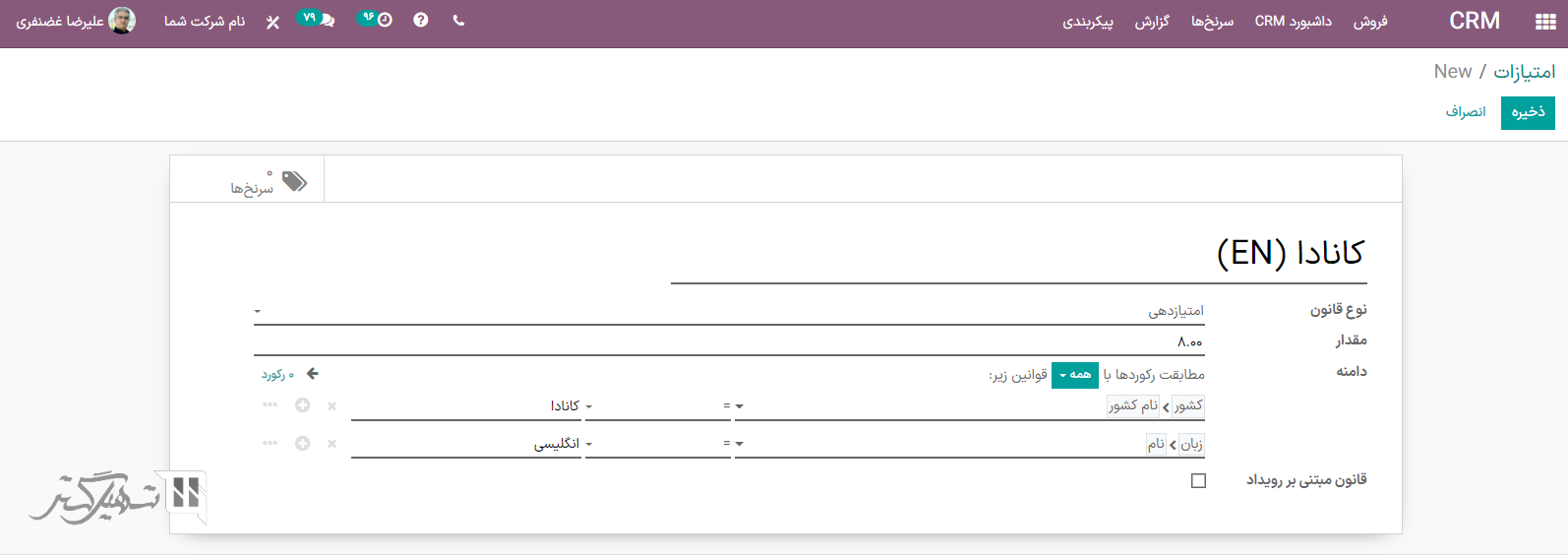Viewport: 1568px width, 556px height.
Task: Open the همه match-type dropdown
Action: (1074, 375)
